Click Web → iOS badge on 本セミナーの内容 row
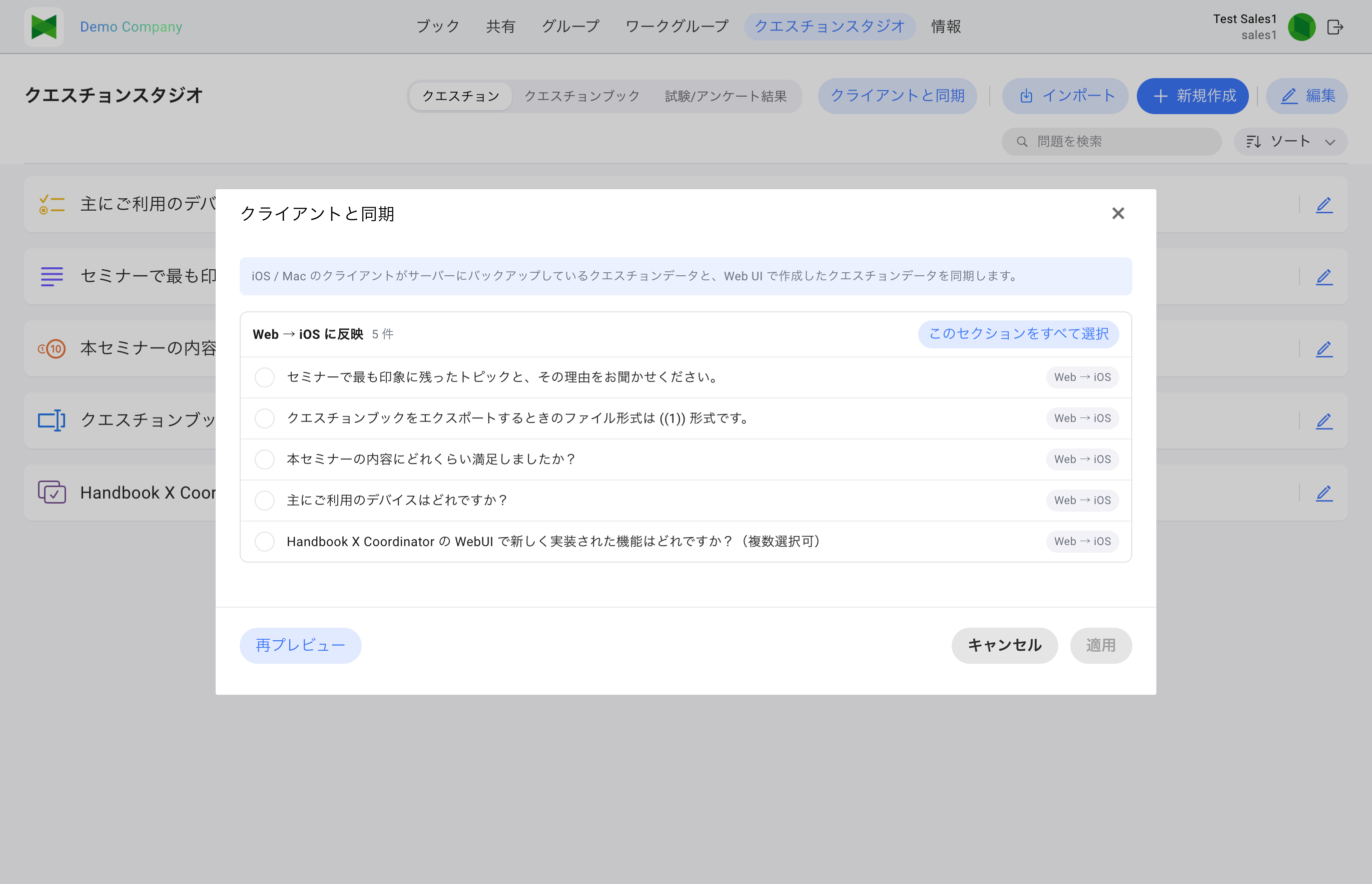This screenshot has height=884, width=1372. 1082,460
